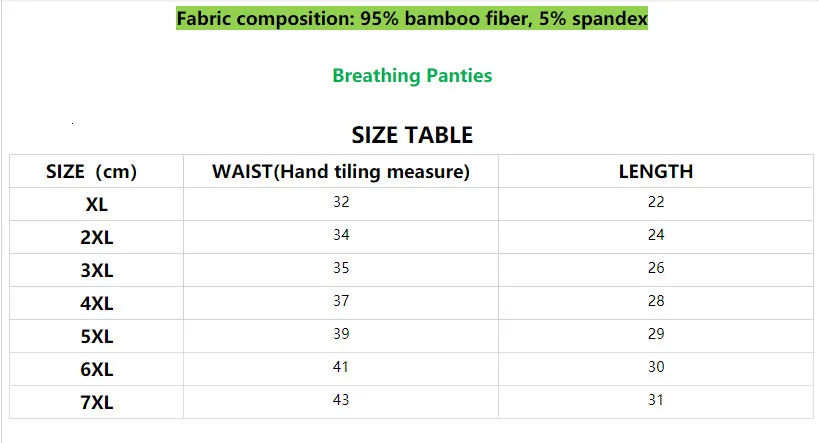Select the SIZE TABLE title
Image resolution: width=819 pixels, height=443 pixels.
412,135
